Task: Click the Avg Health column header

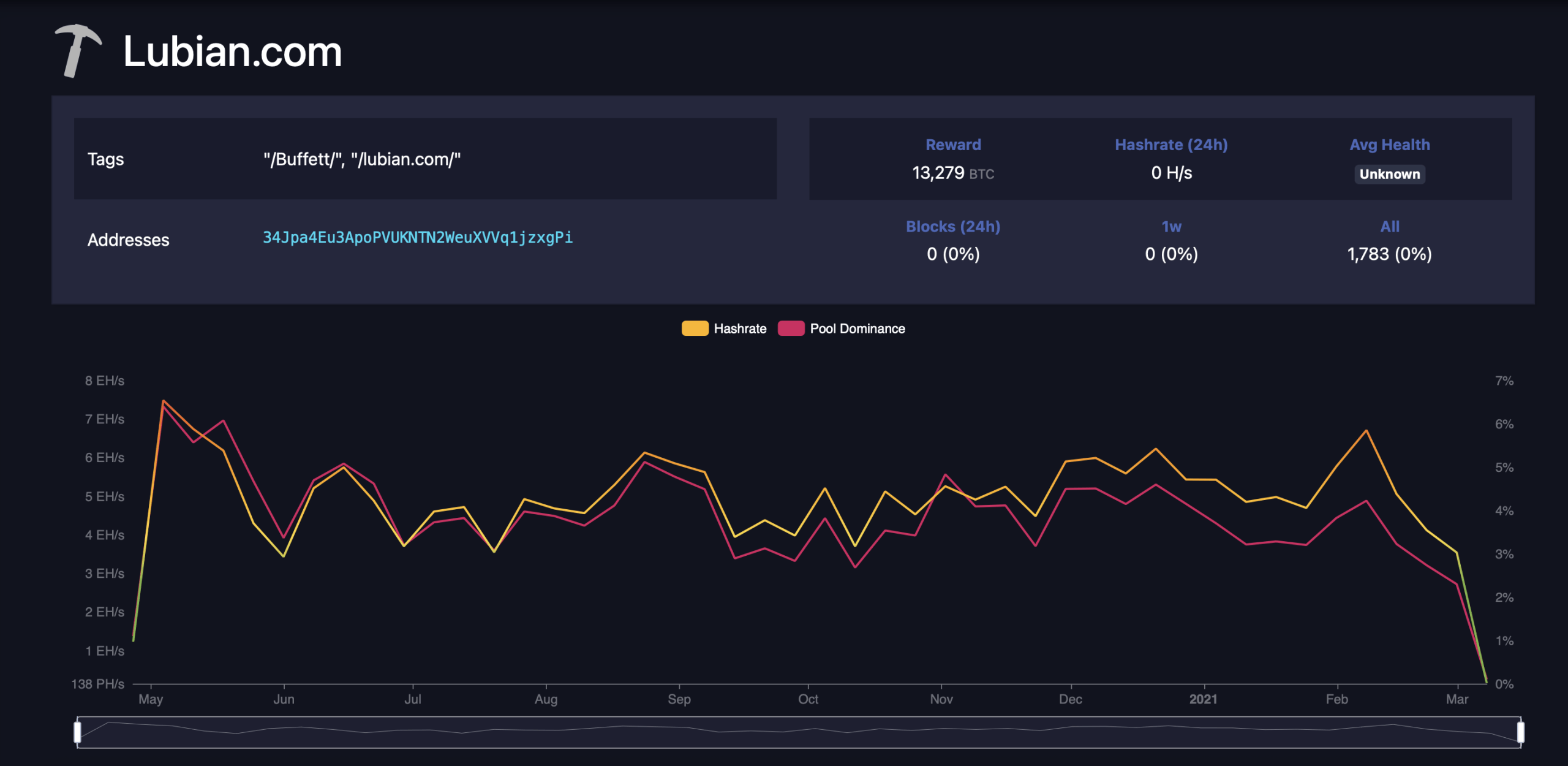Action: click(1389, 145)
